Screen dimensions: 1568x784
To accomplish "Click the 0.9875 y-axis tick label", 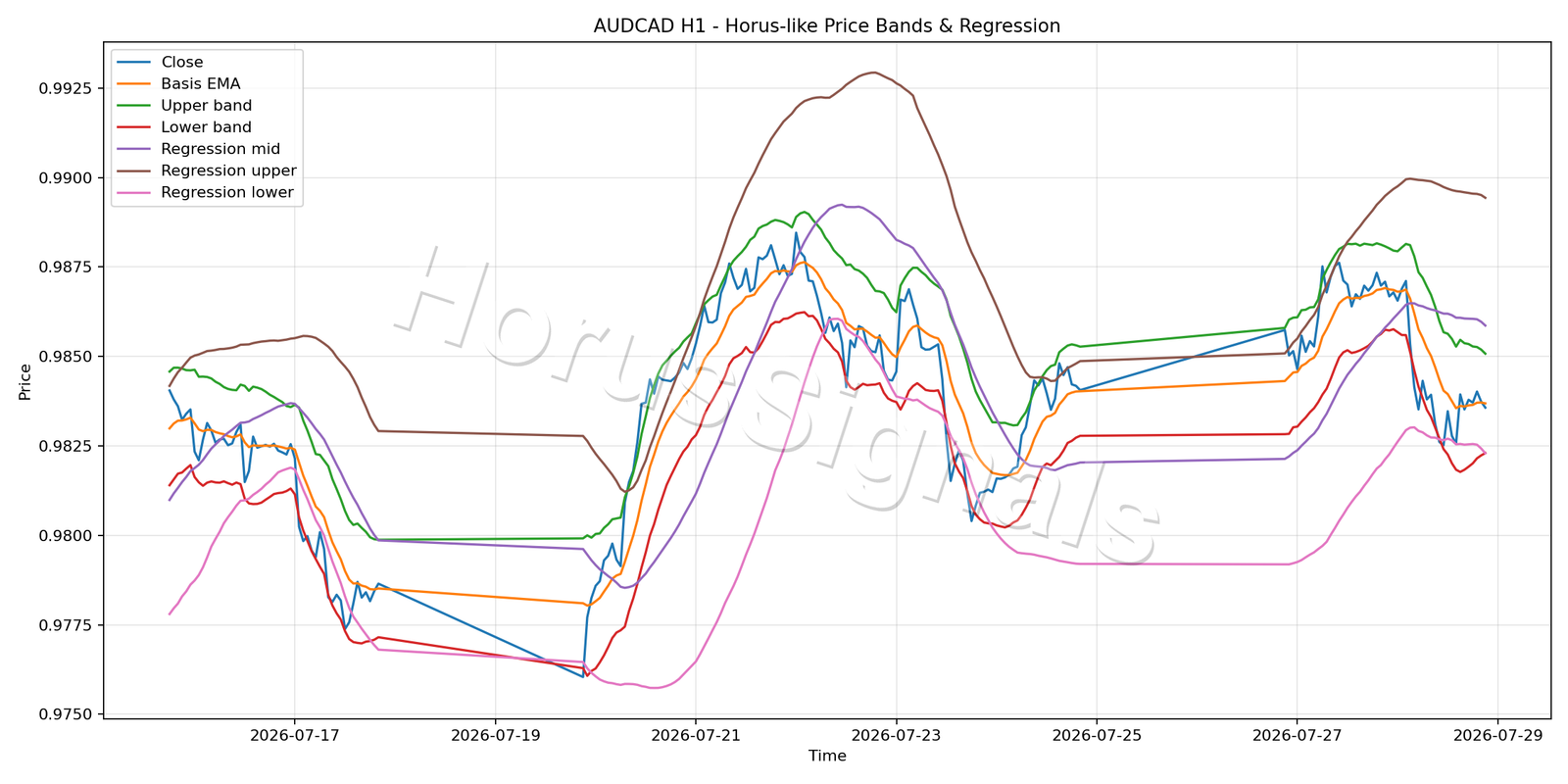I will [x=66, y=268].
